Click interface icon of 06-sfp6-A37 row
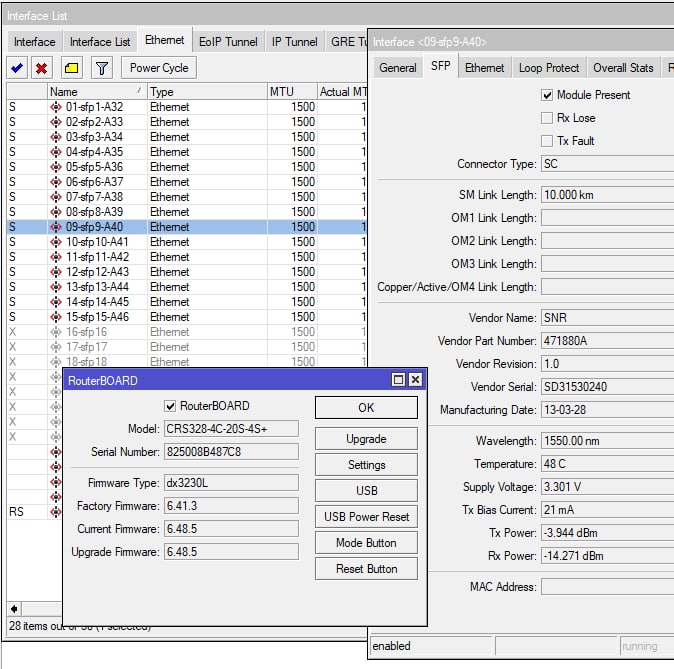674x669 pixels. (x=56, y=182)
